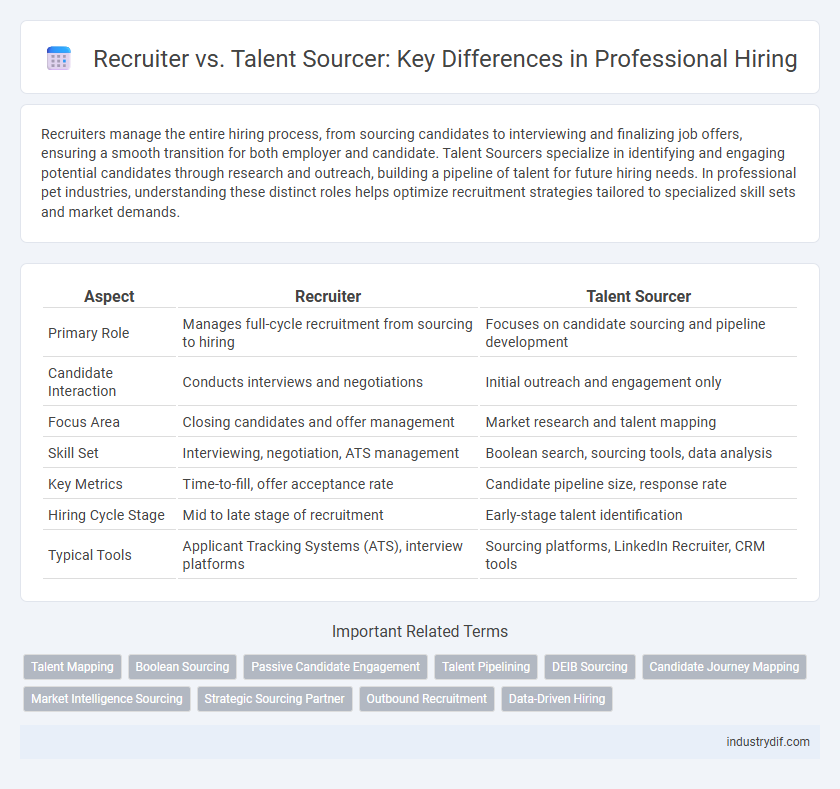Visit the industrydif.com footer link
This screenshot has width=840, height=789.
point(768,742)
